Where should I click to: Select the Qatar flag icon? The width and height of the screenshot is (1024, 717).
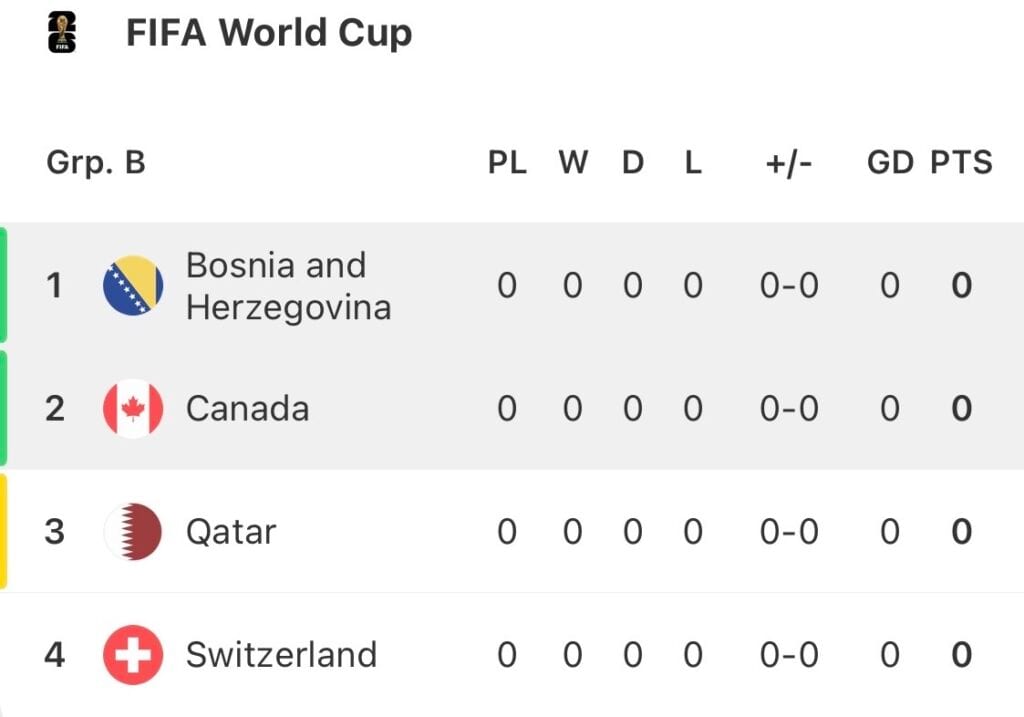point(133,532)
